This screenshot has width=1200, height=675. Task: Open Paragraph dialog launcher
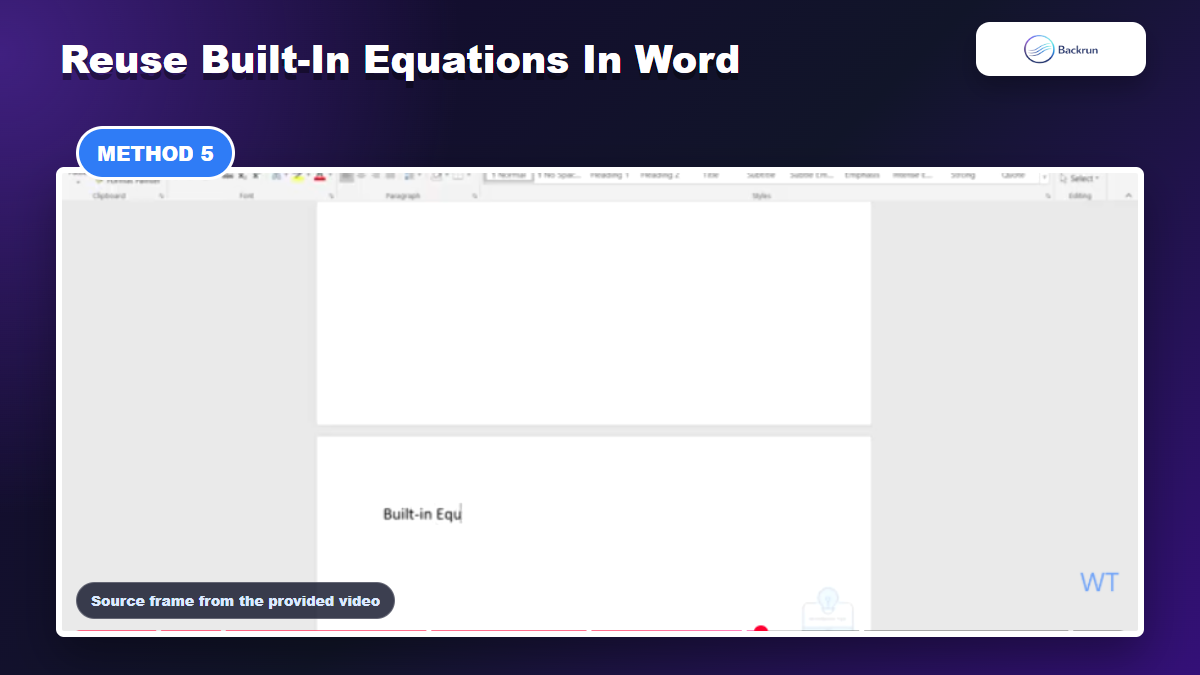tap(474, 196)
